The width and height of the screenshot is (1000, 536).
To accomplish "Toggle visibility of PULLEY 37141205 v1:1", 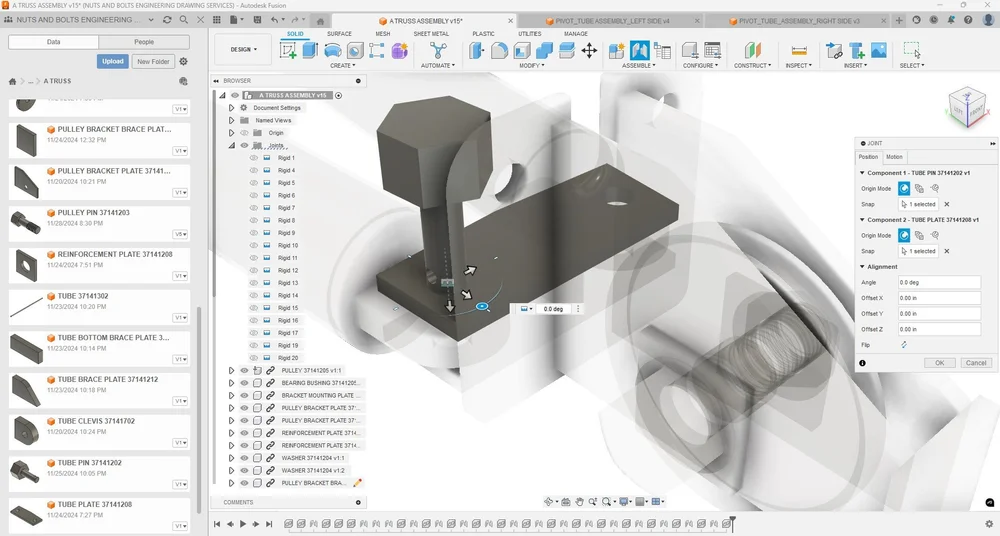I will pos(244,370).
